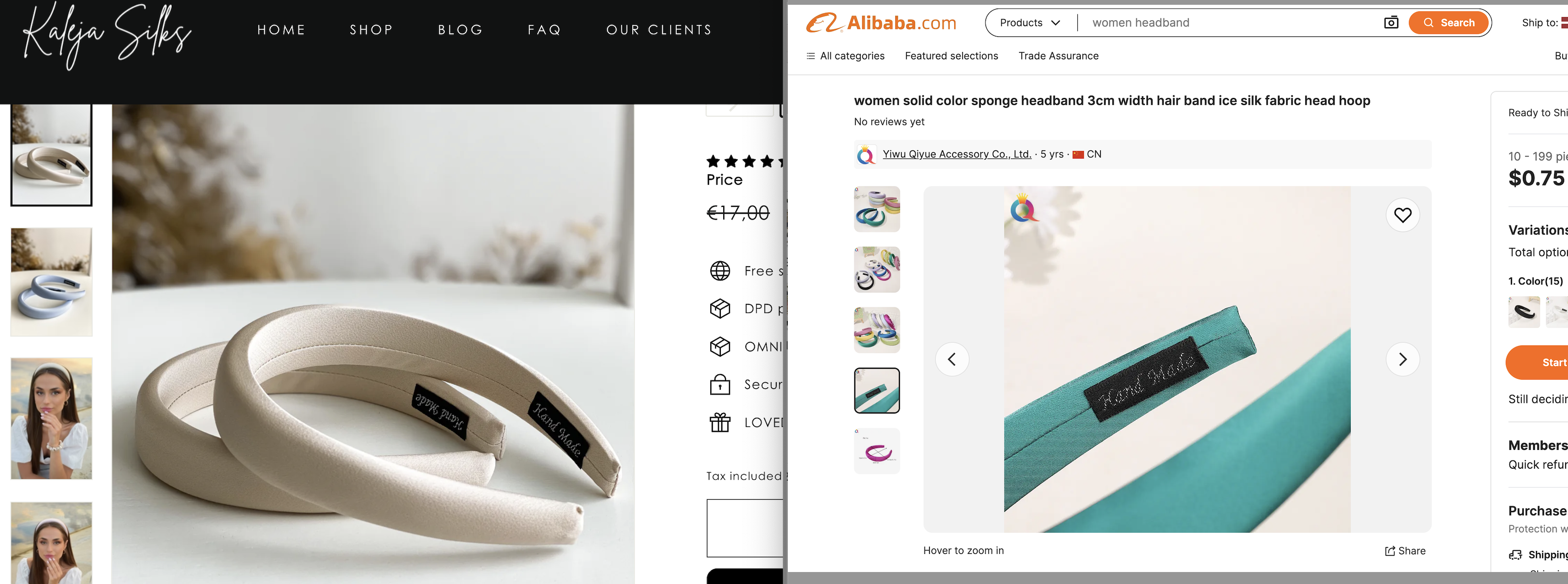Select the black headband color swatch

(x=1523, y=312)
